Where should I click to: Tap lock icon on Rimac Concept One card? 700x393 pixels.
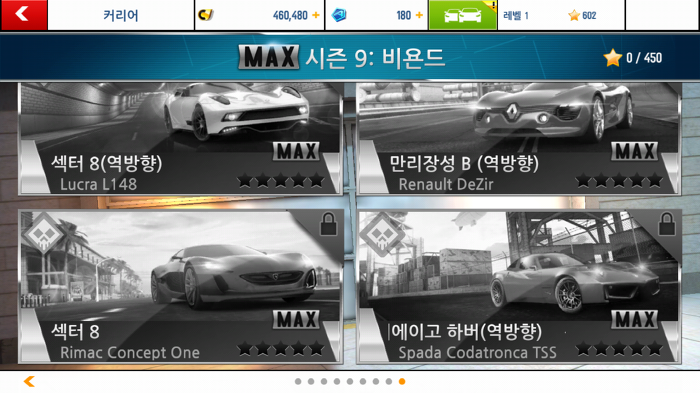329,224
